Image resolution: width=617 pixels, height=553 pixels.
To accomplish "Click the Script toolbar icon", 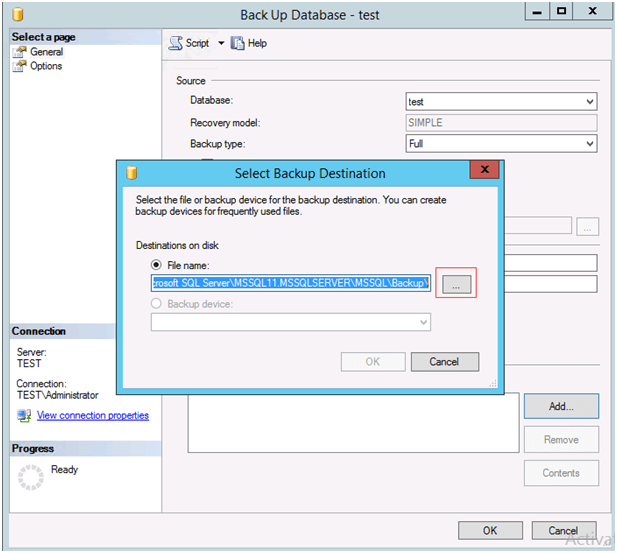I will [176, 43].
